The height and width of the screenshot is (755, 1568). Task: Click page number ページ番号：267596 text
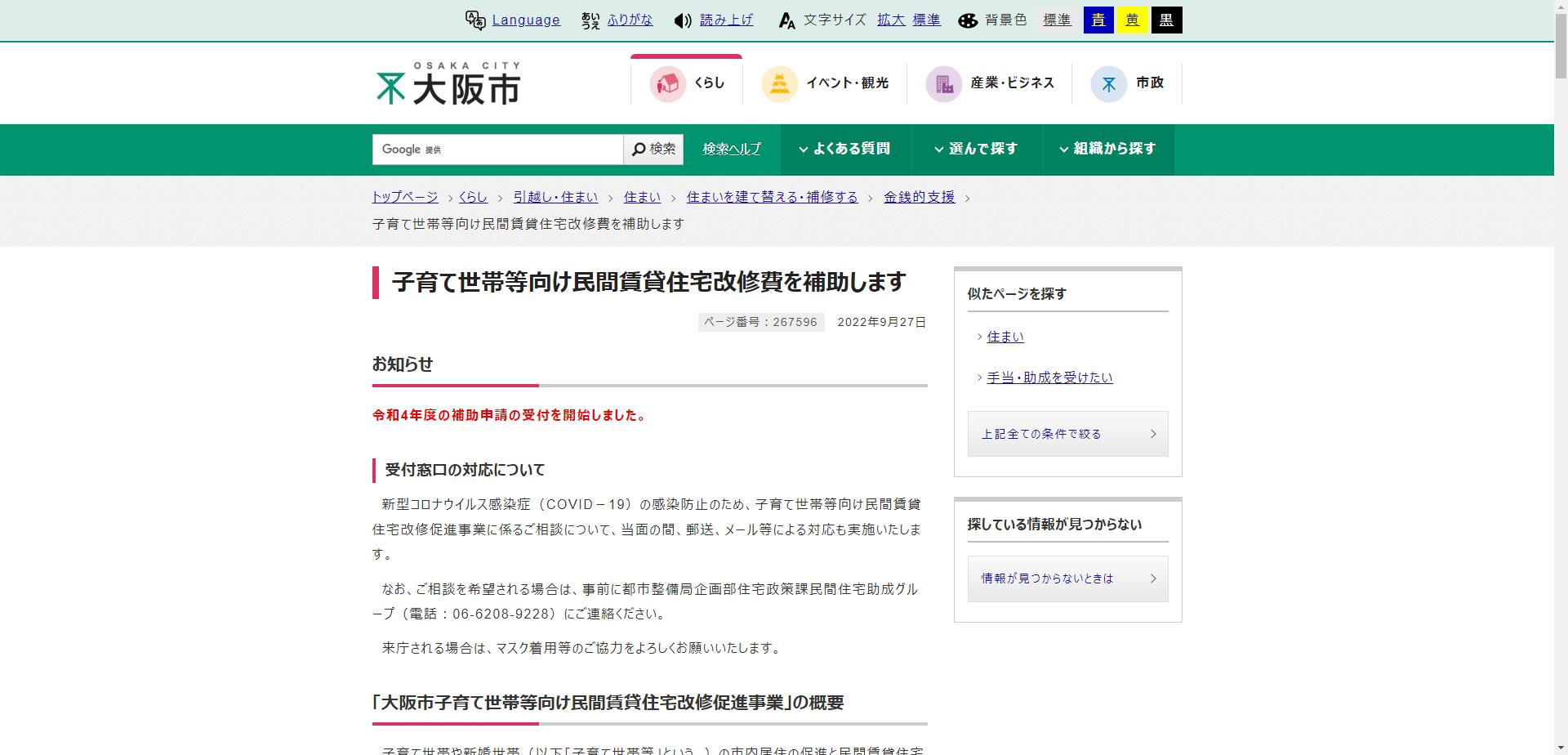click(760, 322)
